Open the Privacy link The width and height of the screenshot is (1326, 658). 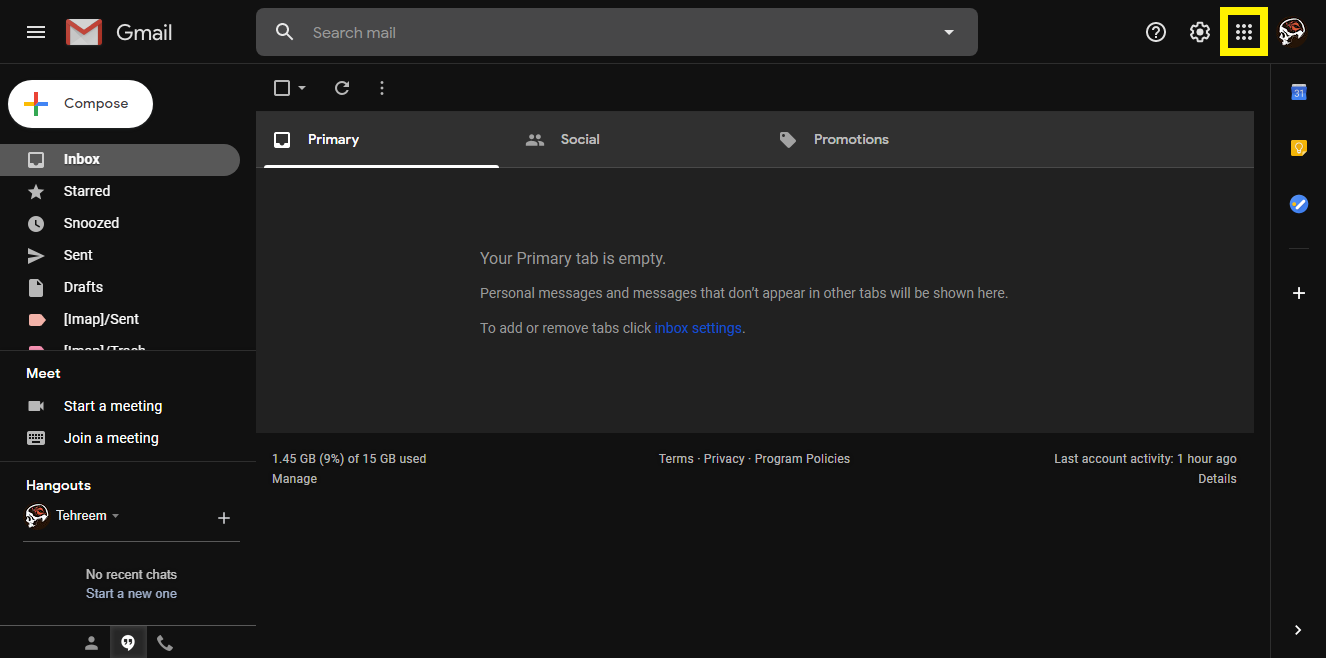pyautogui.click(x=724, y=459)
